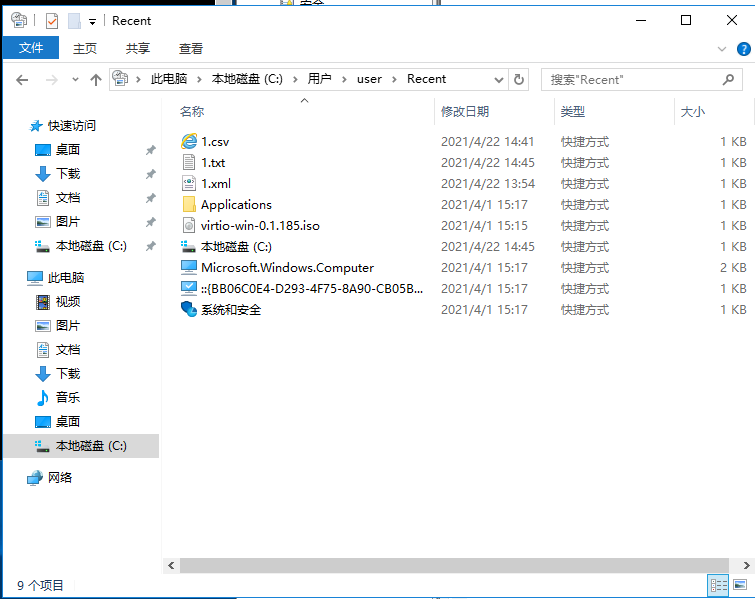Click the Microsoft.Windows.Computer icon
Viewport: 755px width, 599px height.
(189, 267)
